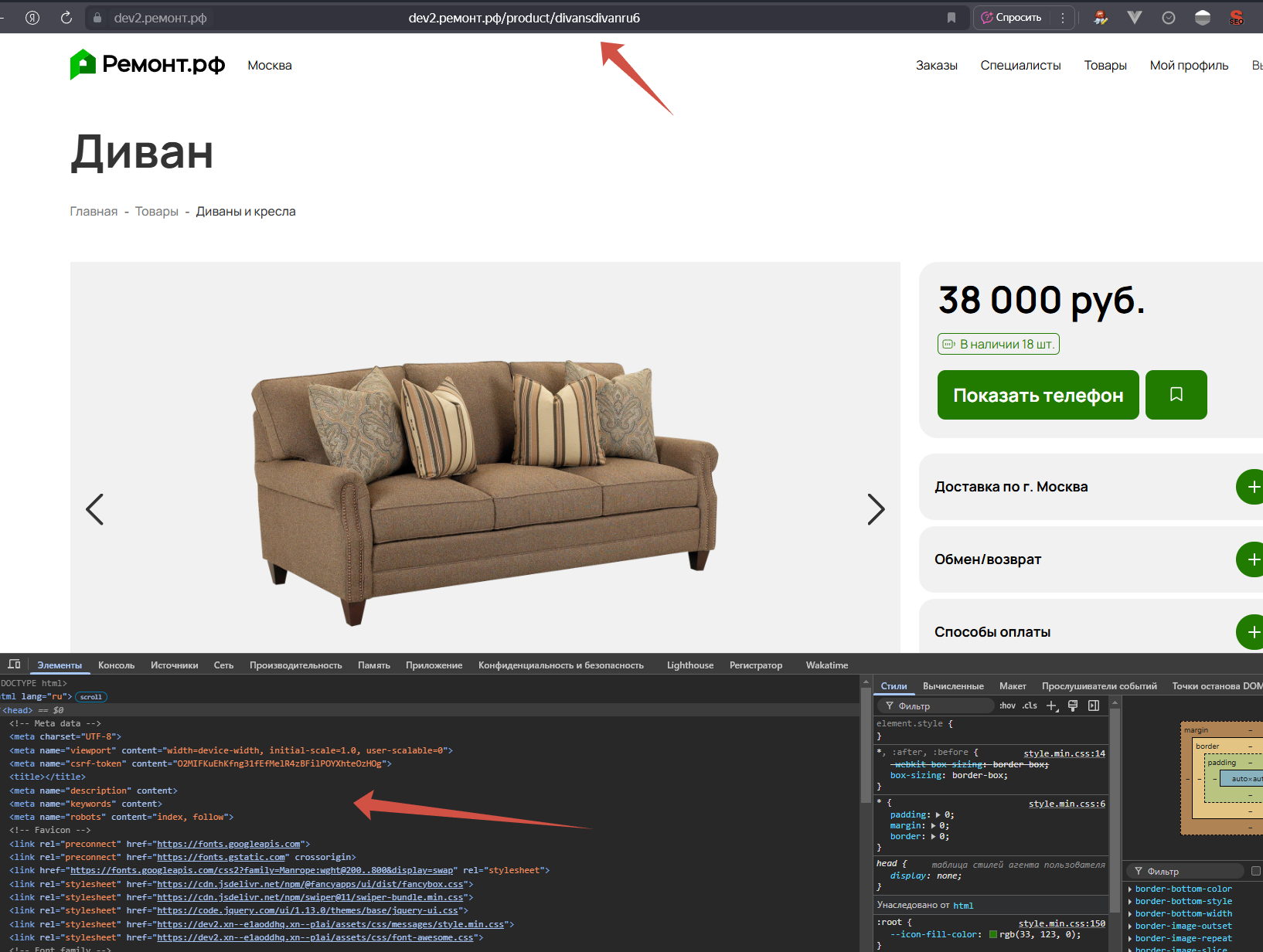Image resolution: width=1263 pixels, height=952 pixels.
Task: Click the address bar bookmark icon
Action: click(x=951, y=18)
